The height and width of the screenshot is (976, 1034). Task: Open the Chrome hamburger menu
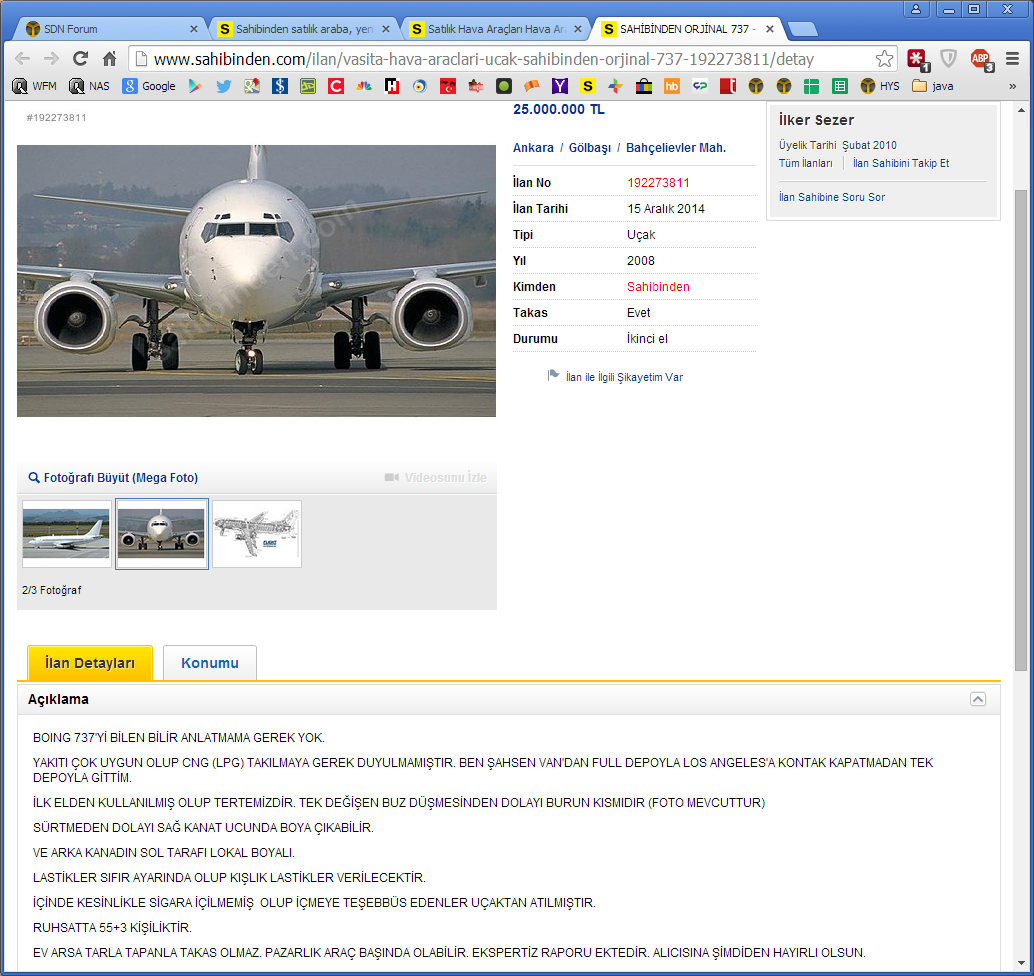click(x=1012, y=59)
